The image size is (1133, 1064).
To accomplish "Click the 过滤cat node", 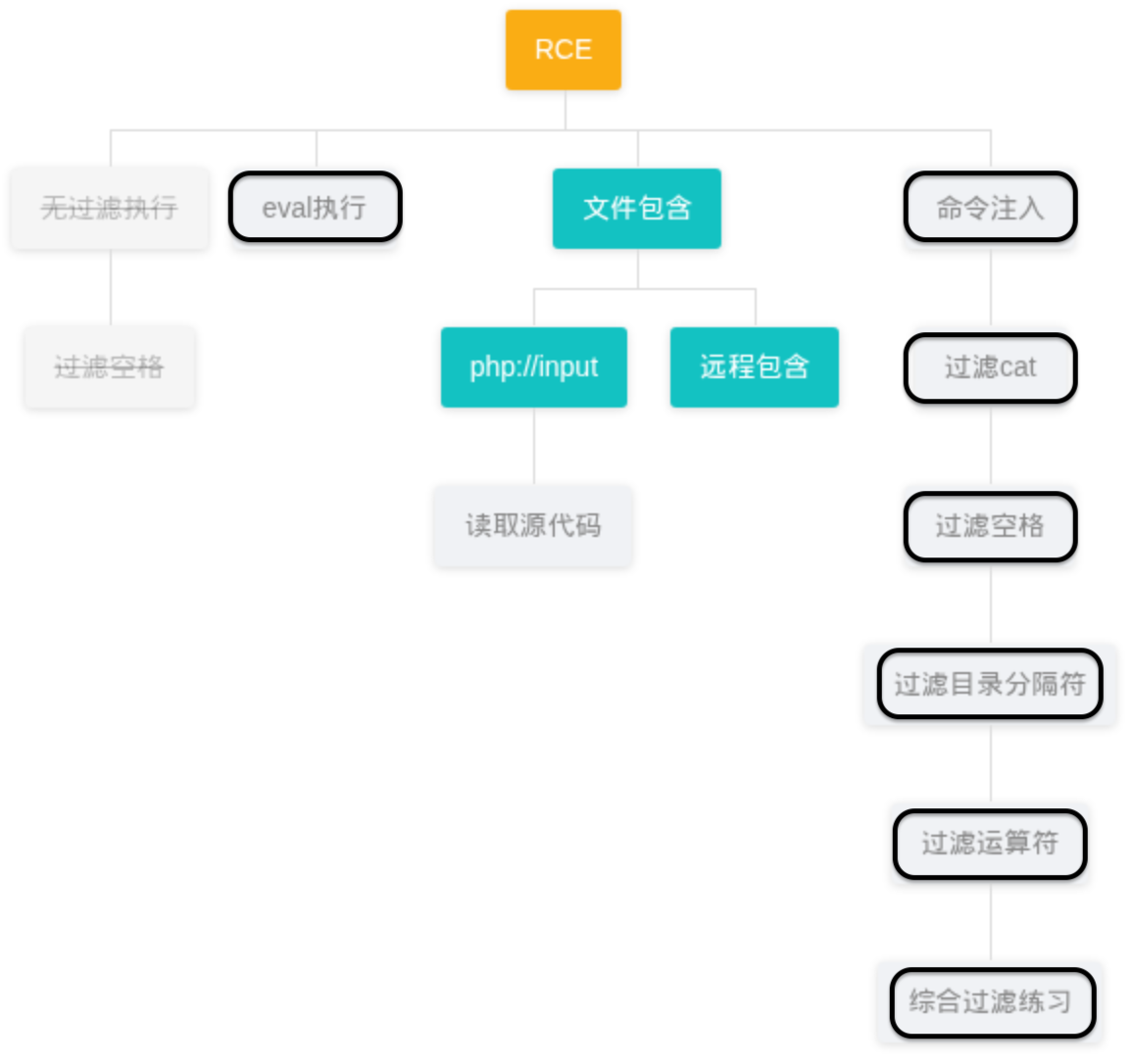I will [x=990, y=367].
